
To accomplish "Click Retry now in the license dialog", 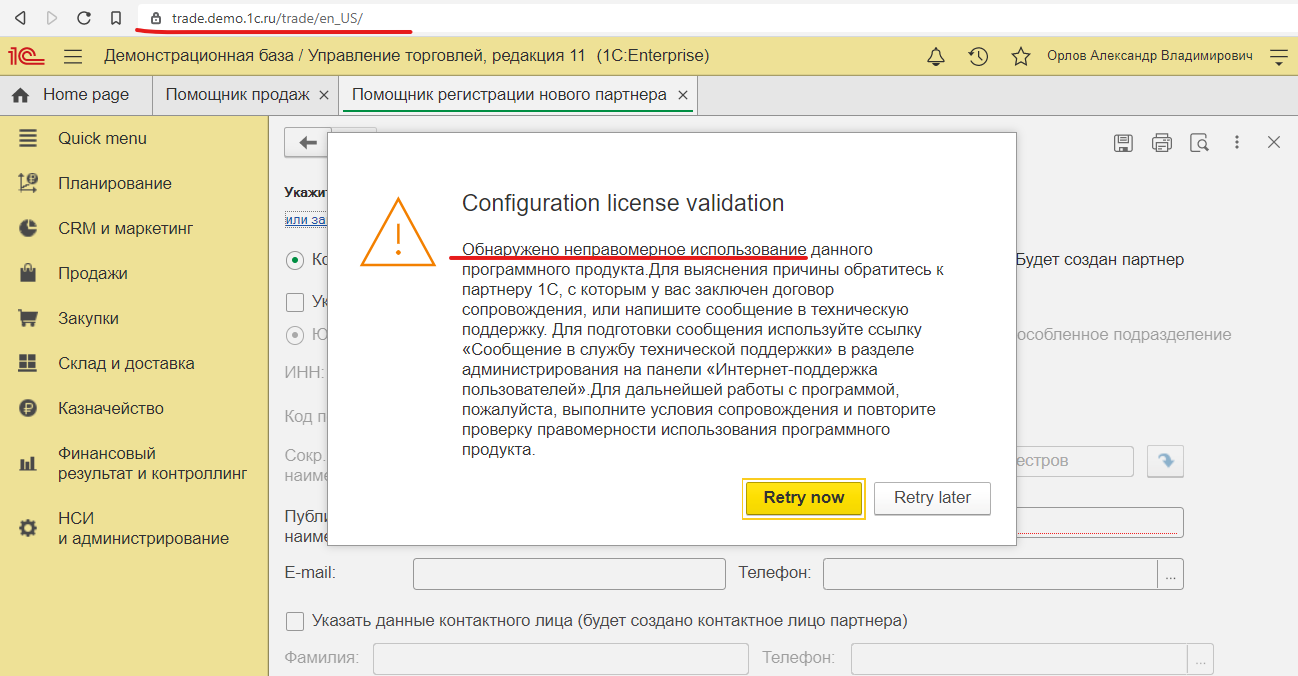I will point(804,498).
